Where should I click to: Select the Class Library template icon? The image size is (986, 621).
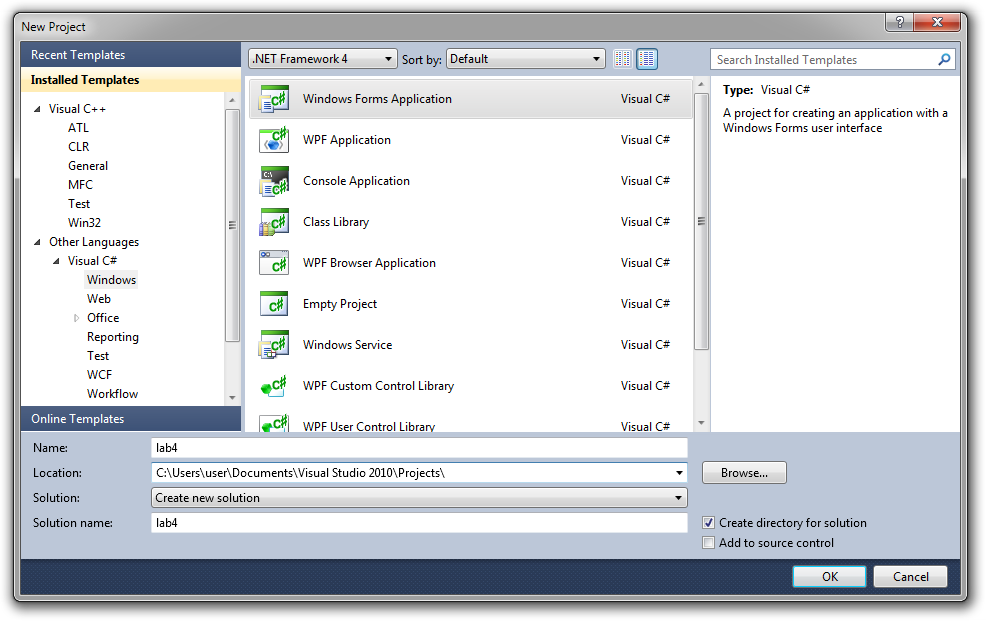(x=274, y=222)
